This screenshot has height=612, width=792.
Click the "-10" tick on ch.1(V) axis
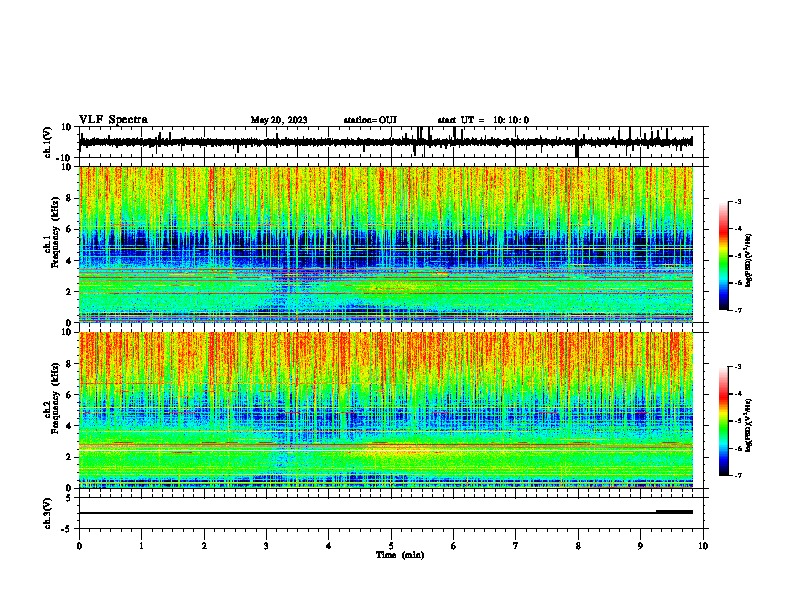pos(65,158)
